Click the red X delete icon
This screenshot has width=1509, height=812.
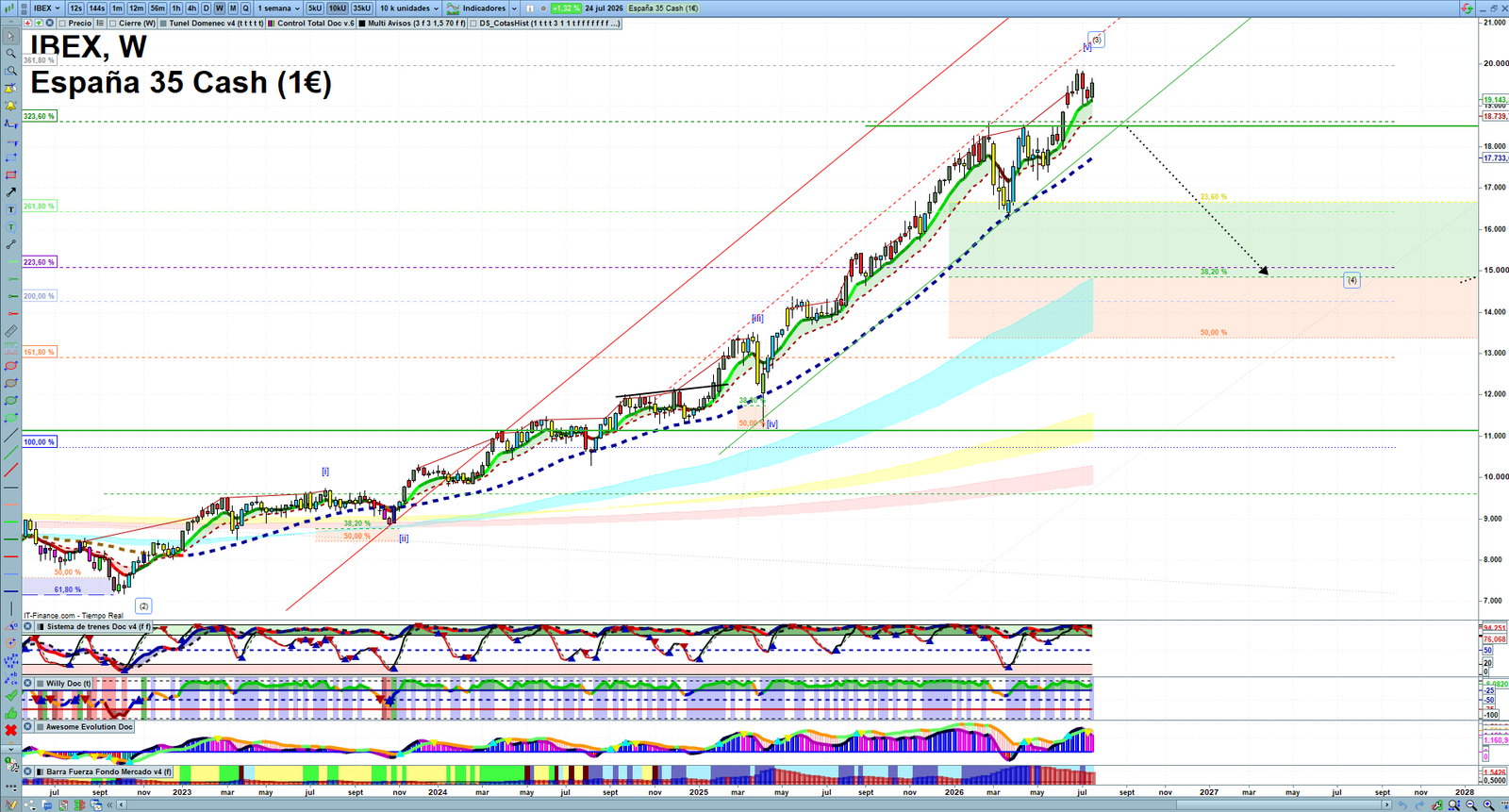[x=10, y=730]
